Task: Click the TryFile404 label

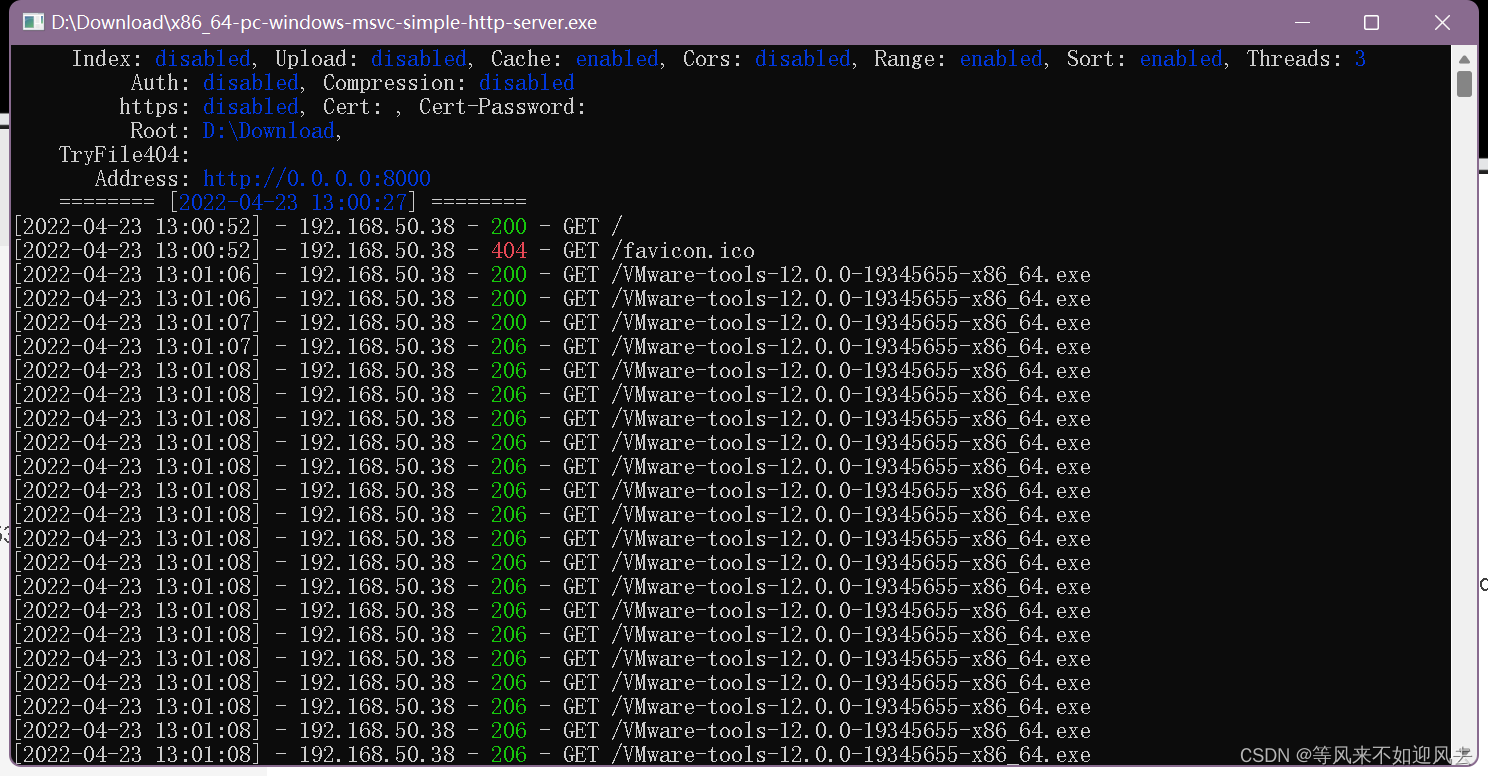Action: 125,155
